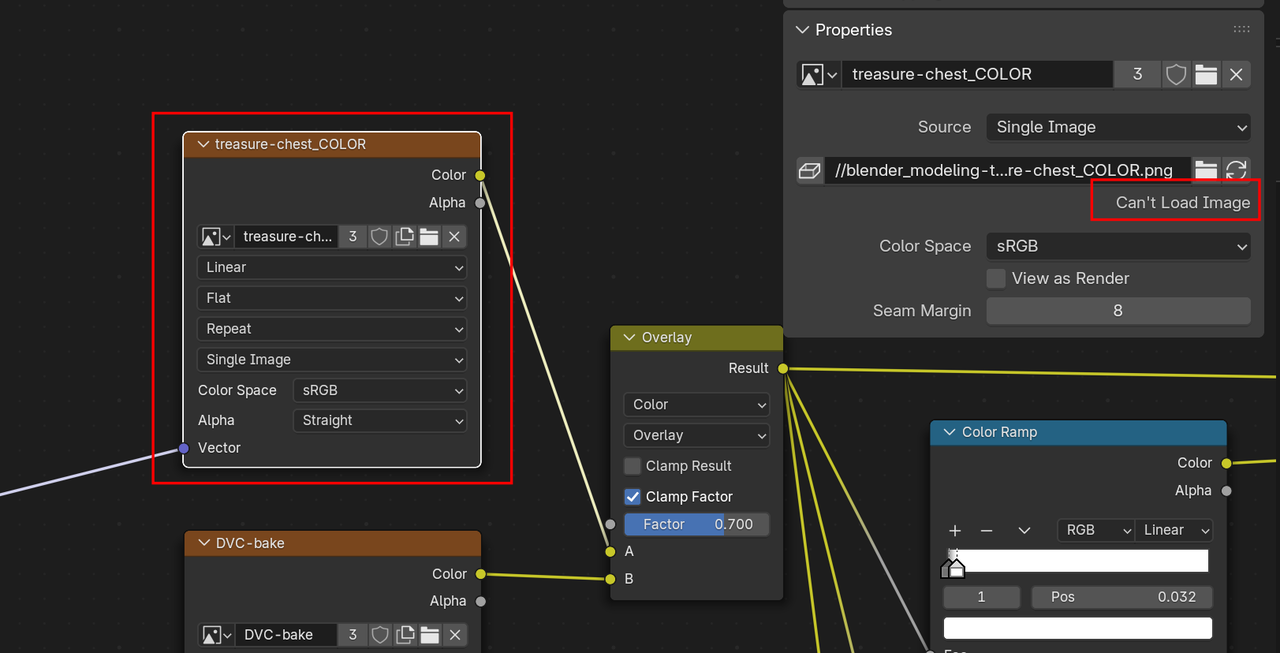This screenshot has height=653, width=1280.
Task: Remove color stop with minus icon
Action: click(x=986, y=531)
